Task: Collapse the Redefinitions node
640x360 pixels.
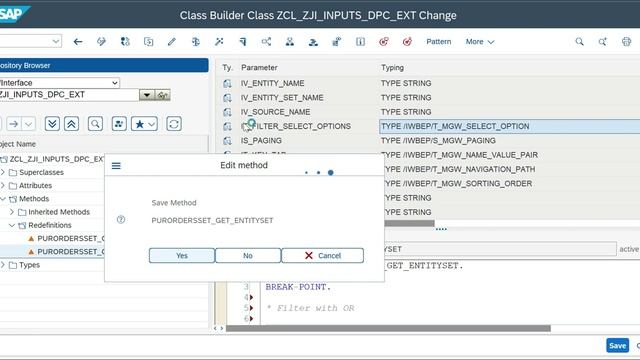Action: pyautogui.click(x=12, y=225)
